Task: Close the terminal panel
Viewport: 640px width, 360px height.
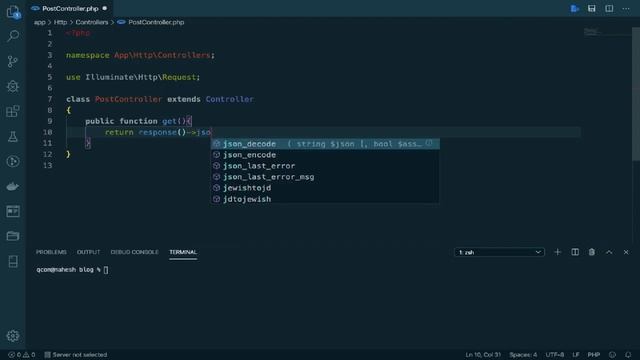Action: pyautogui.click(x=626, y=252)
